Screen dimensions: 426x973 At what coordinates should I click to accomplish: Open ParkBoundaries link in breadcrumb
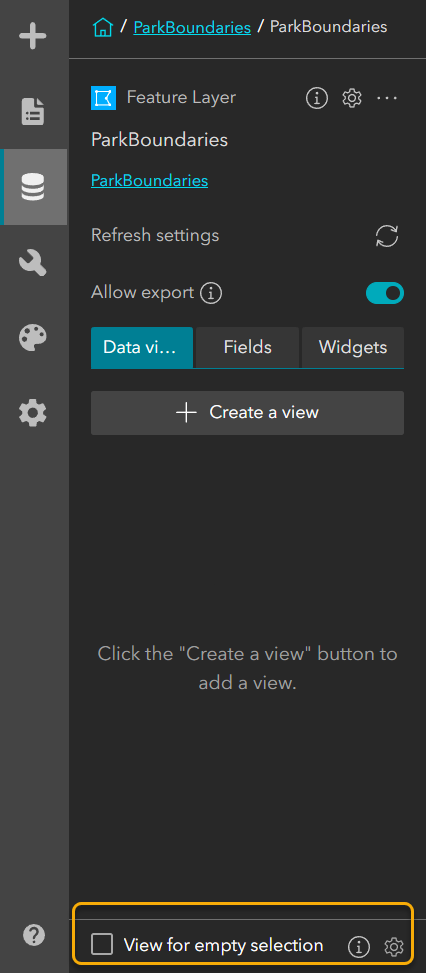pos(192,27)
